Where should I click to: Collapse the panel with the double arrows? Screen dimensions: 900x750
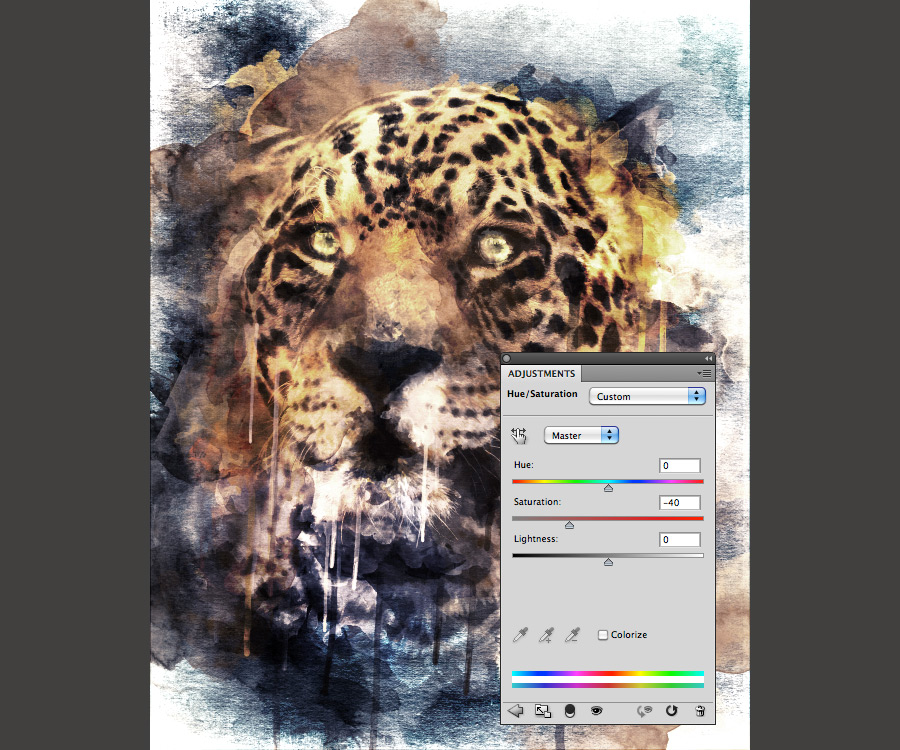click(707, 358)
